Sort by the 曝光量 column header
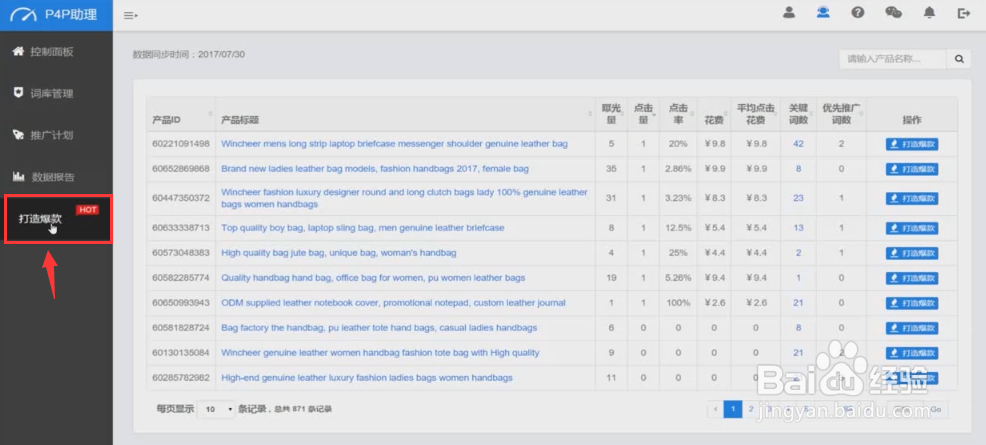 [612, 114]
